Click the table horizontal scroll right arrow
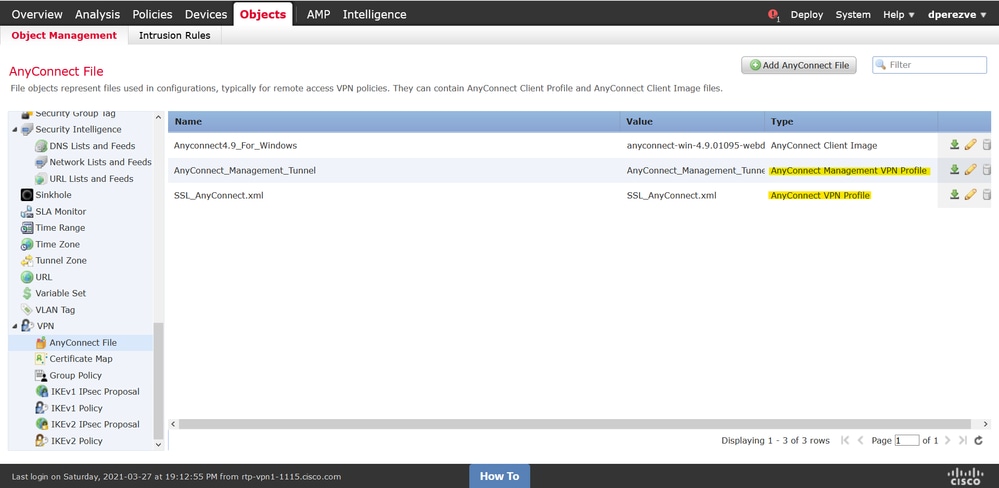 986,424
